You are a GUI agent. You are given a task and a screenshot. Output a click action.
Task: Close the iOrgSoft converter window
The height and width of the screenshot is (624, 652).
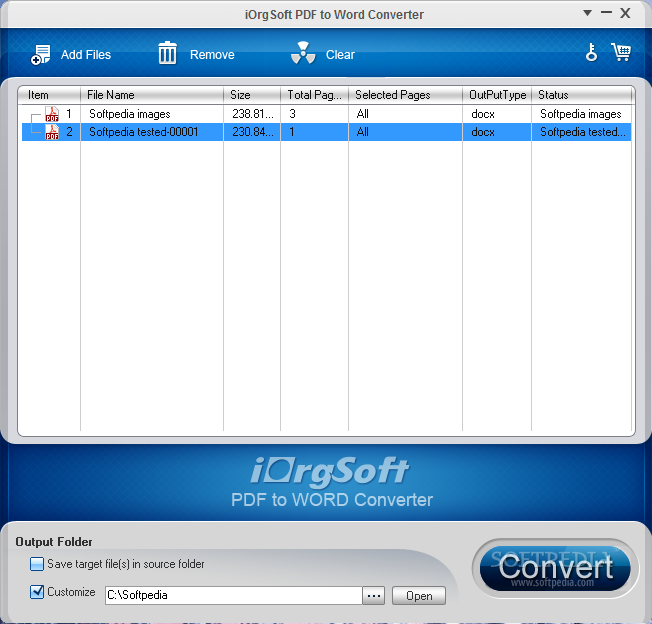coord(625,13)
